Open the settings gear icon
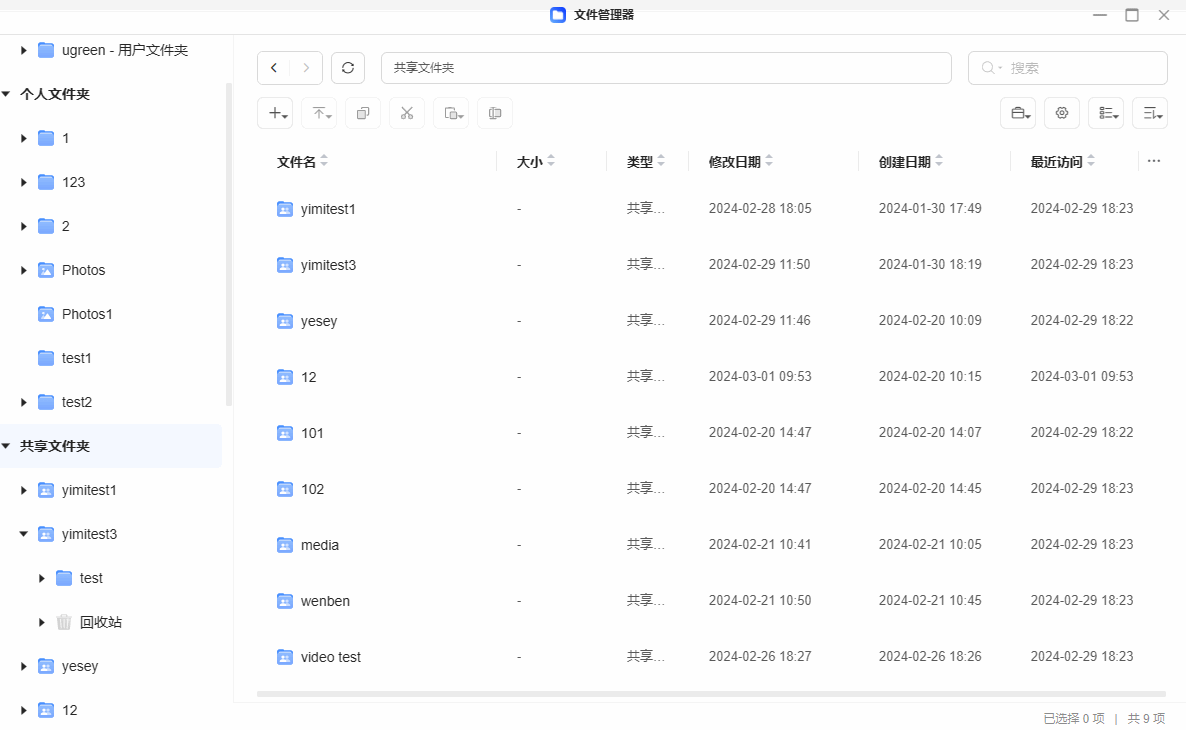Screen dimensions: 1186x730 pos(1062,113)
